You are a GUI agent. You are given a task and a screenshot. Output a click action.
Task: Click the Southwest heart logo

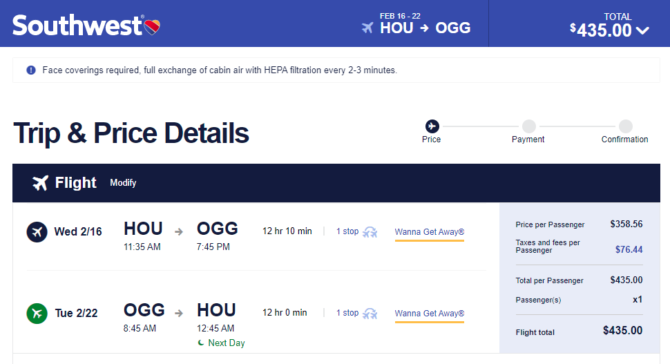pyautogui.click(x=152, y=27)
